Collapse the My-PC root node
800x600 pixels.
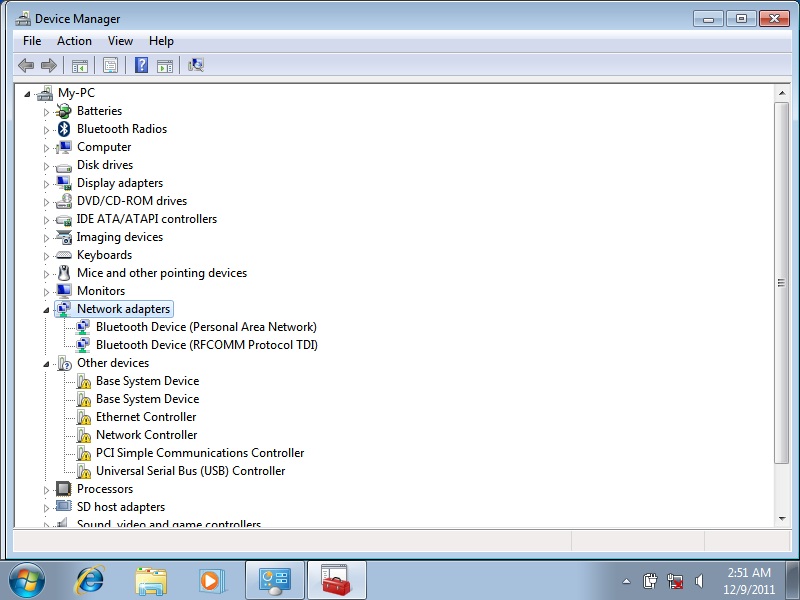[28, 94]
